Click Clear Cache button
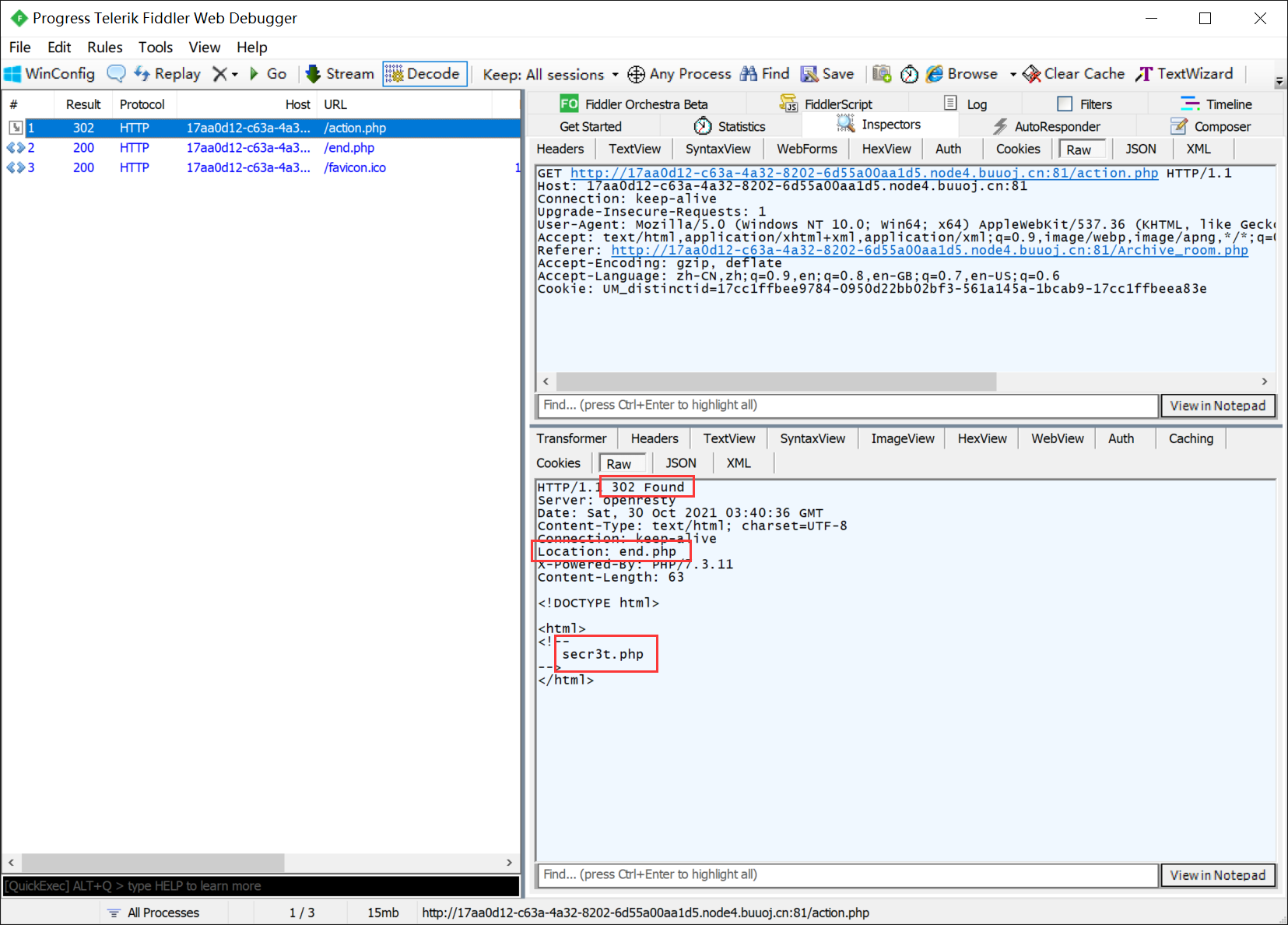Image resolution: width=1288 pixels, height=925 pixels. click(1073, 74)
